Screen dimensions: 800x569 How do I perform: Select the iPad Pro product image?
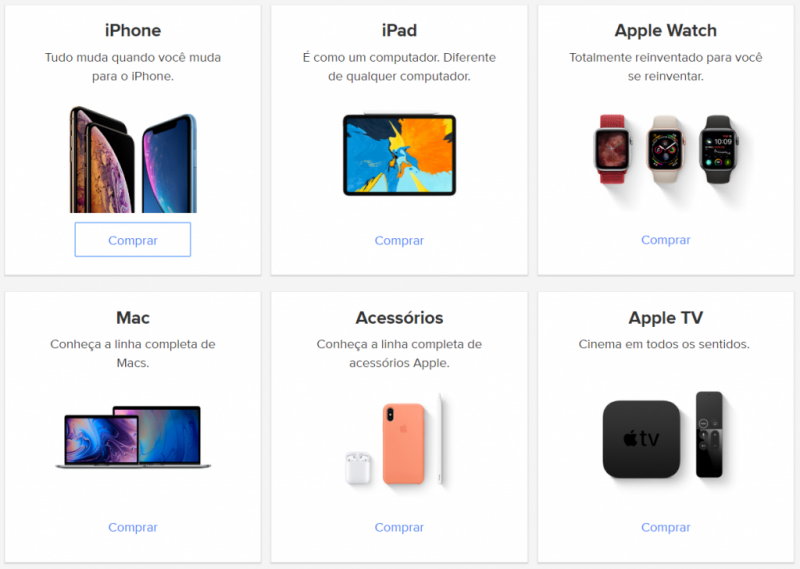click(399, 154)
